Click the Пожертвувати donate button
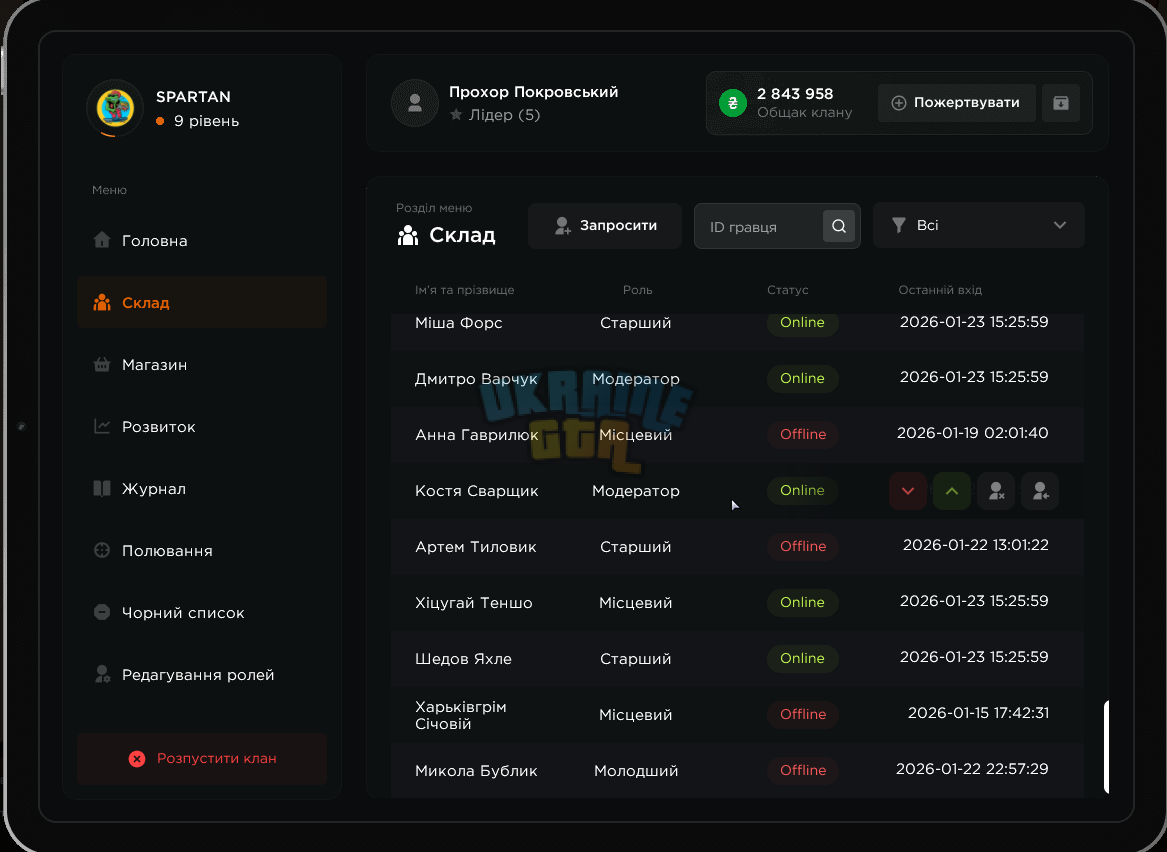Viewport: 1167px width, 852px height. (956, 103)
